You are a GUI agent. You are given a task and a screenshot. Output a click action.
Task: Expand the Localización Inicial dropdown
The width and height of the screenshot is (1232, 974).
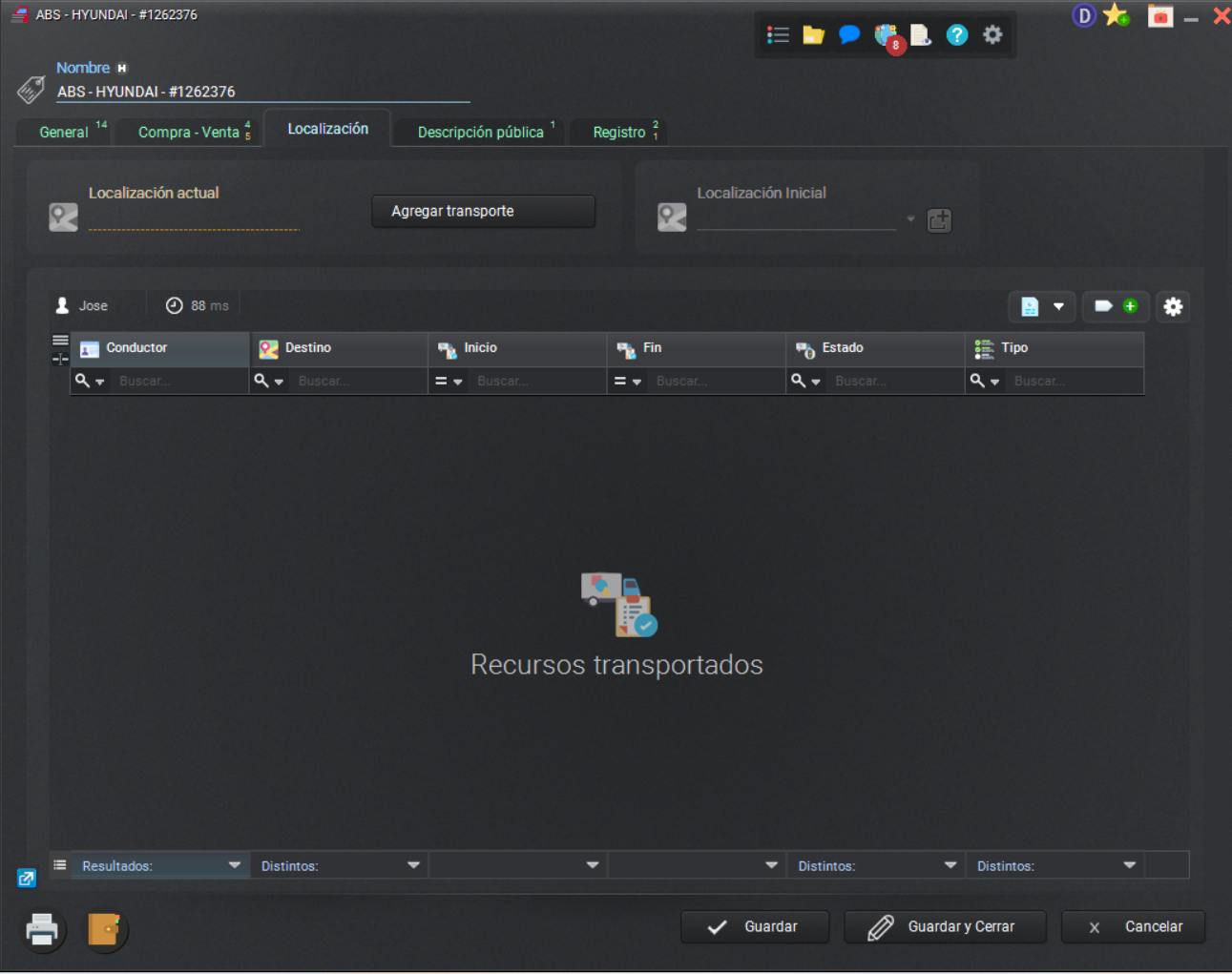(910, 218)
